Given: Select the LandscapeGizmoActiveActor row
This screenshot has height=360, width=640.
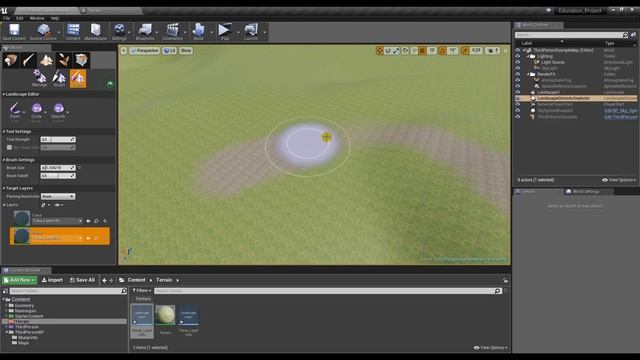Looking at the screenshot, I should pos(576,98).
